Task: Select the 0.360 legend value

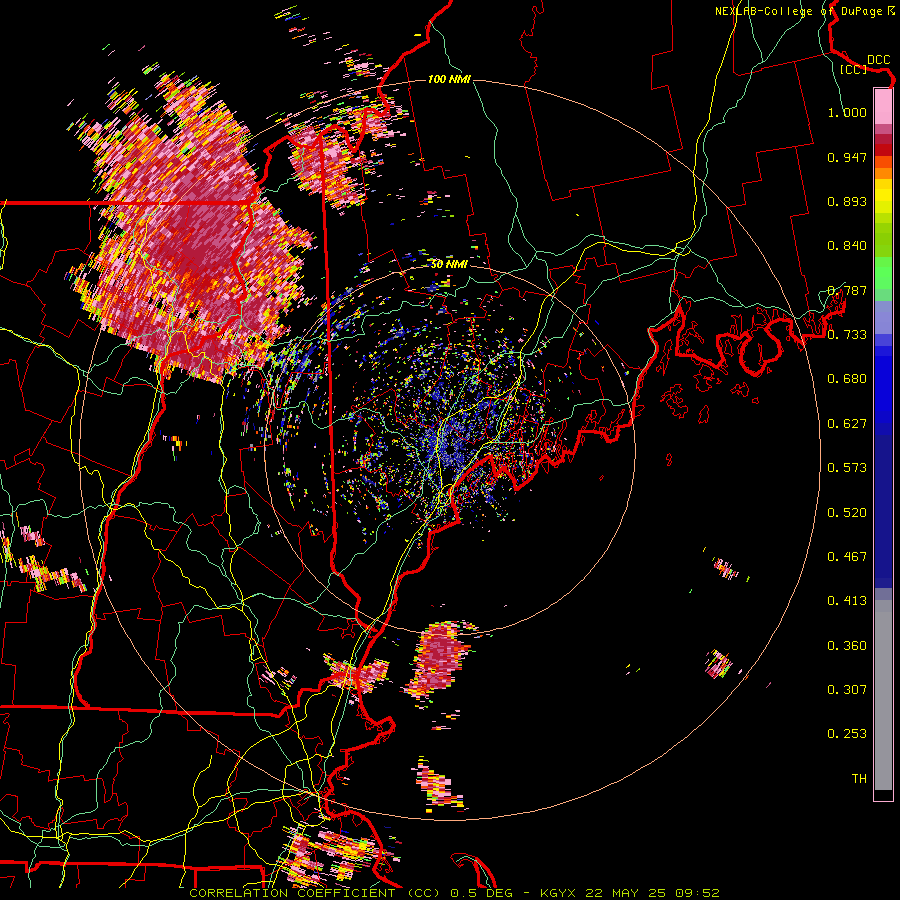Action: click(847, 646)
